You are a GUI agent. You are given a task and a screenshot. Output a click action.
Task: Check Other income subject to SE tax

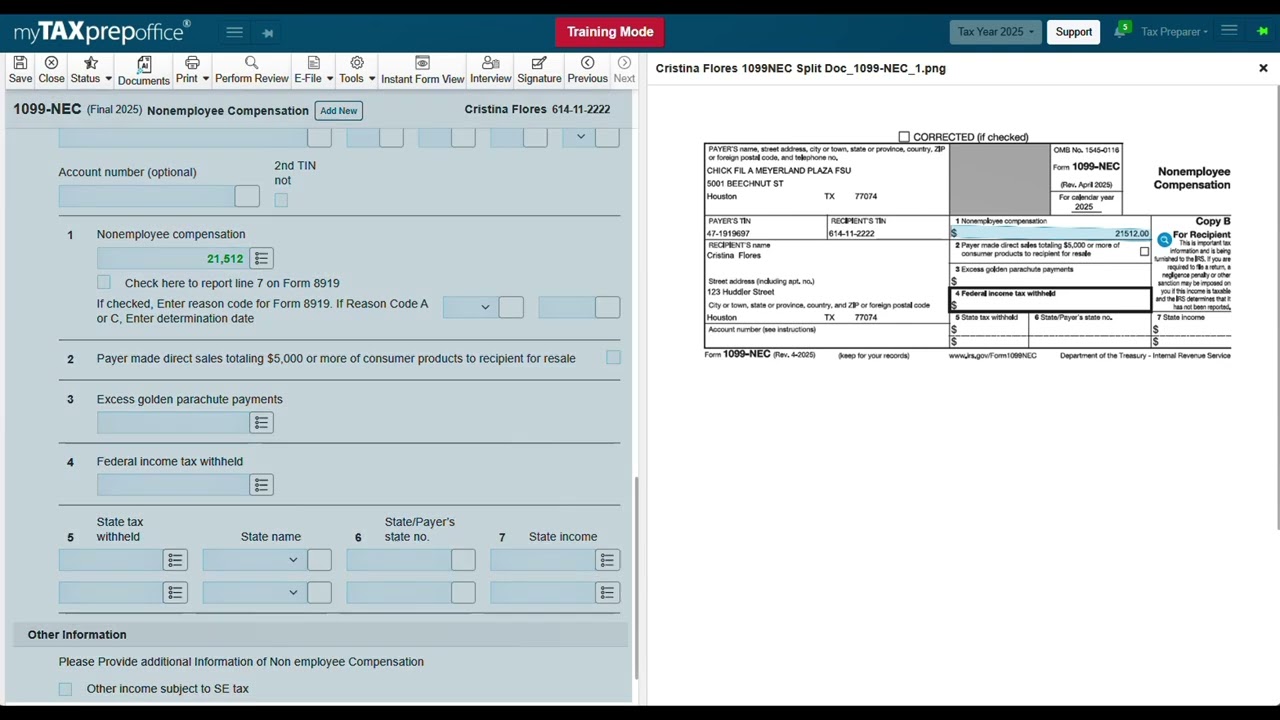click(x=65, y=689)
